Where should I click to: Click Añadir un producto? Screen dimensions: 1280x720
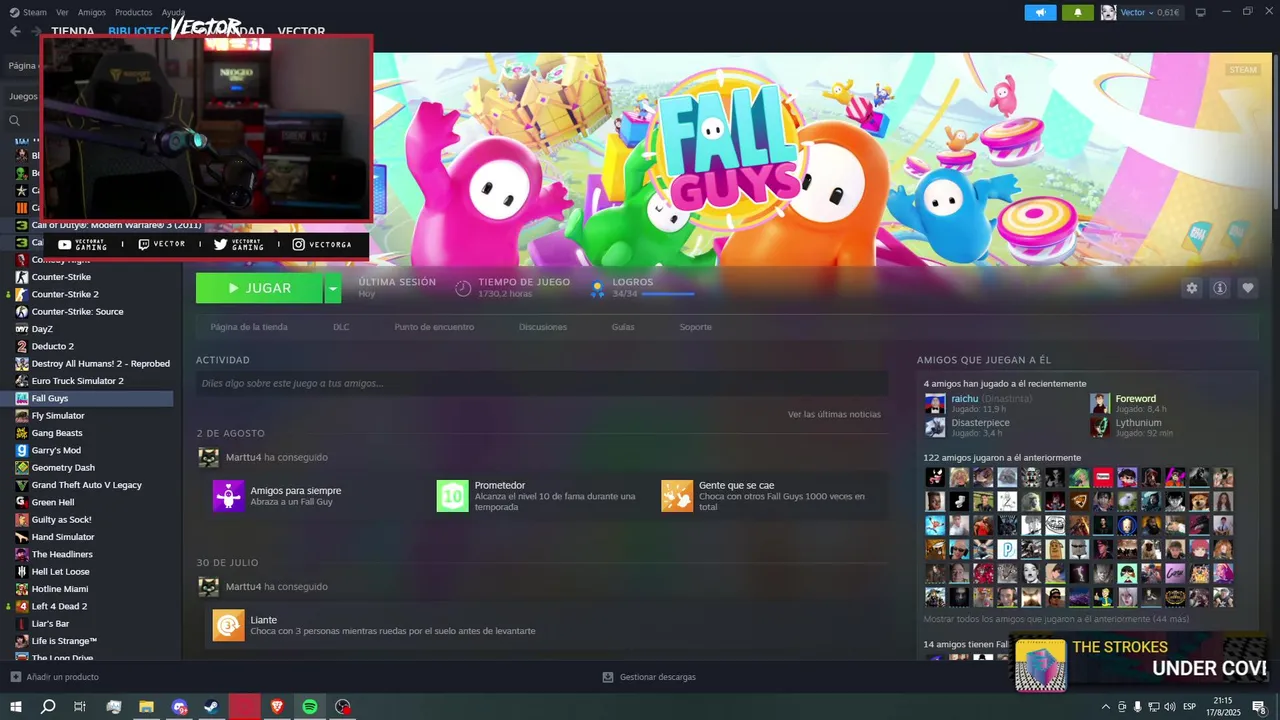[x=54, y=677]
